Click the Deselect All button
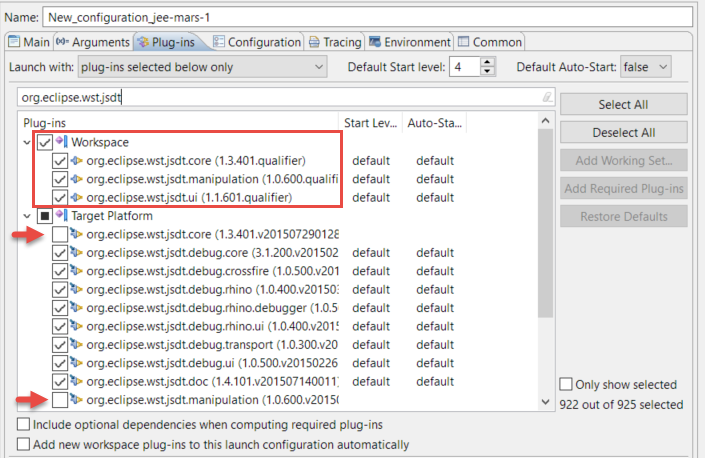The width and height of the screenshot is (705, 458). [624, 133]
